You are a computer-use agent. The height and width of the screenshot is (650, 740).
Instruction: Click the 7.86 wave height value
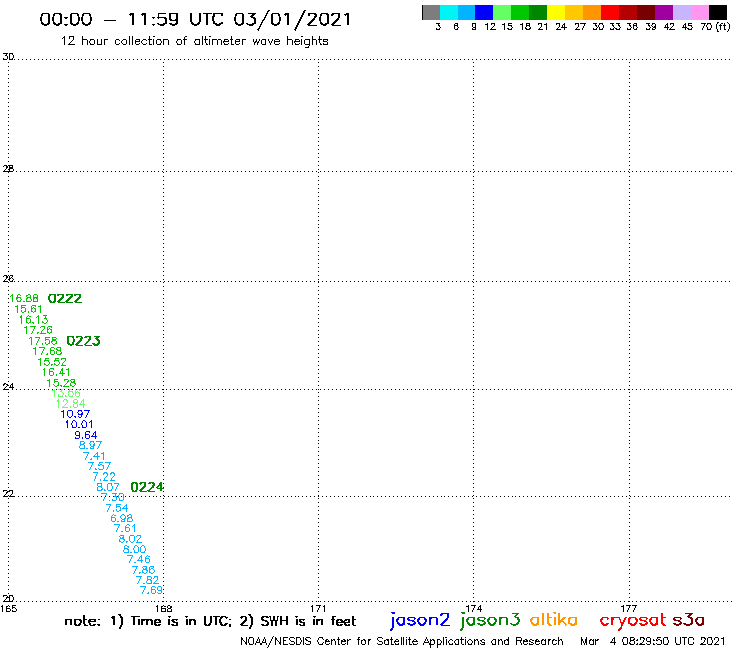point(143,570)
